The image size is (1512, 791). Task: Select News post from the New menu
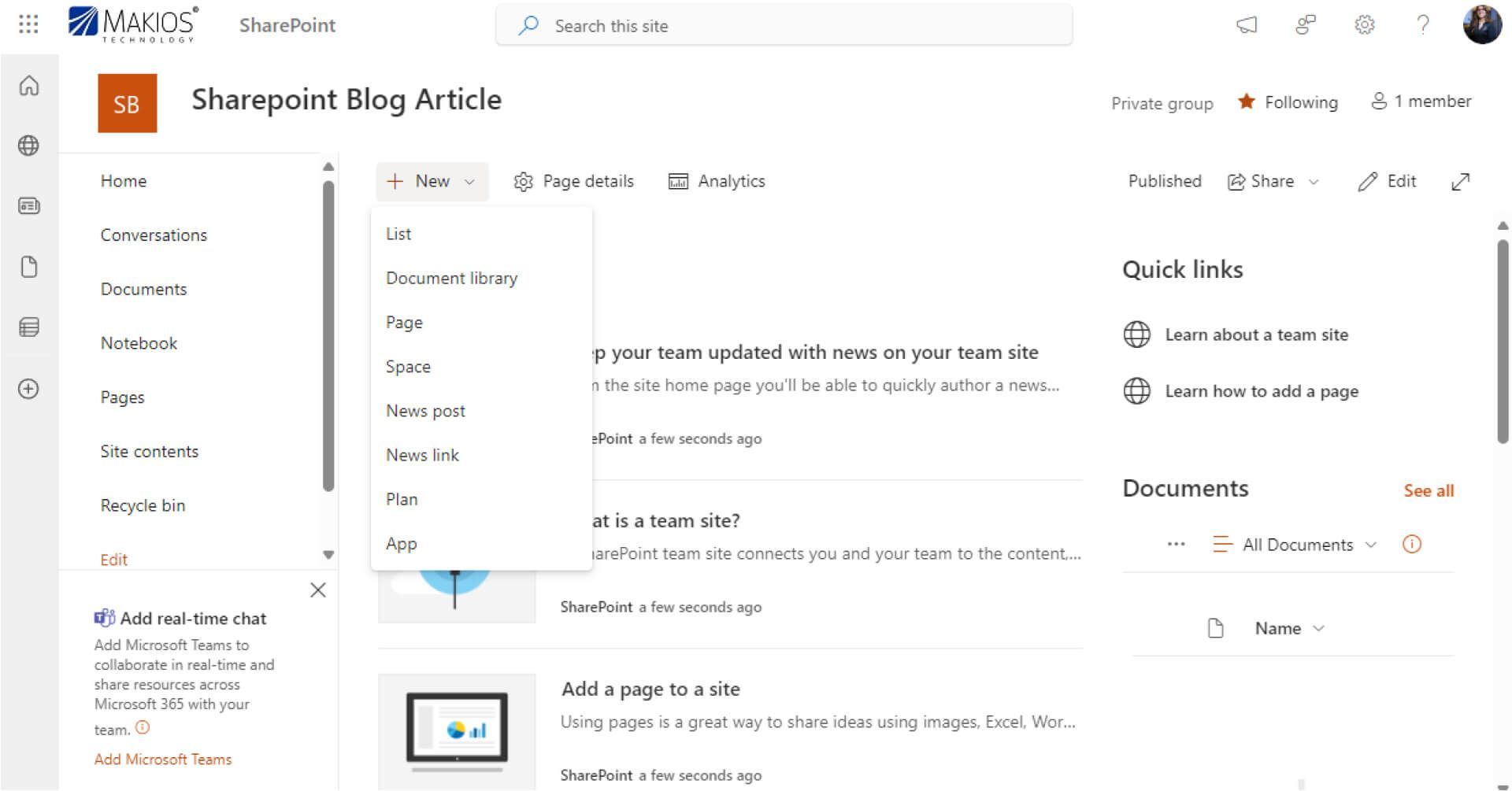tap(481, 411)
